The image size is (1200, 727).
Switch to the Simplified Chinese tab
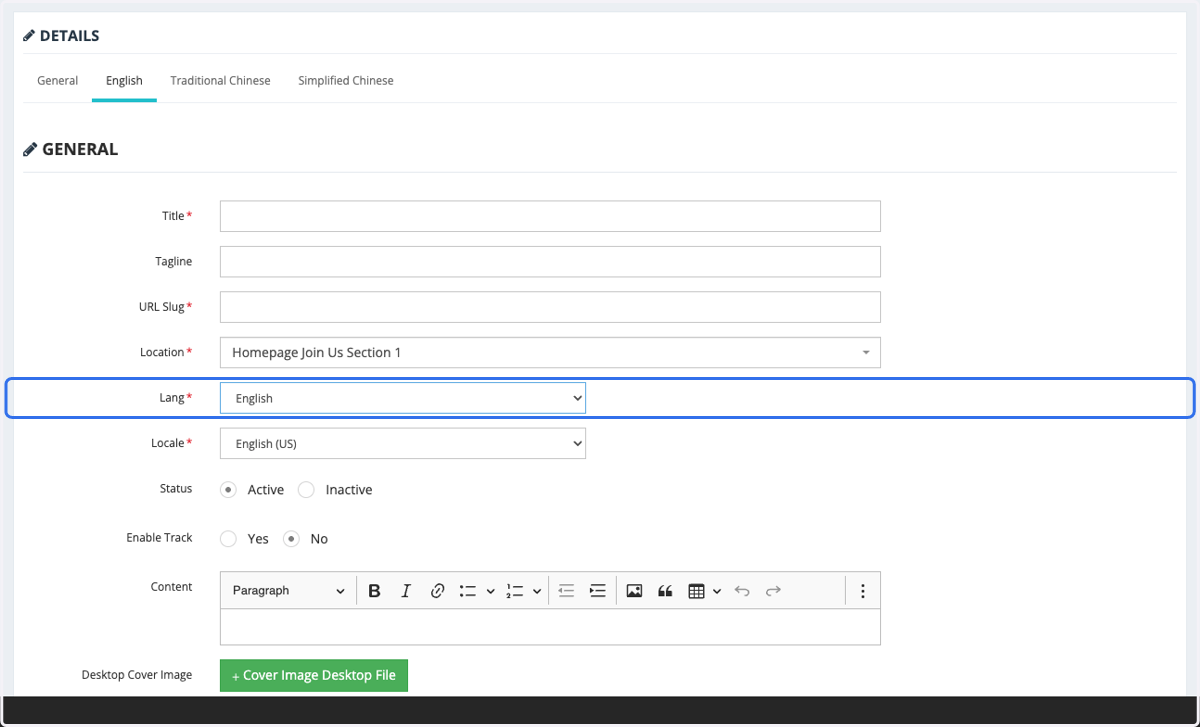click(346, 81)
